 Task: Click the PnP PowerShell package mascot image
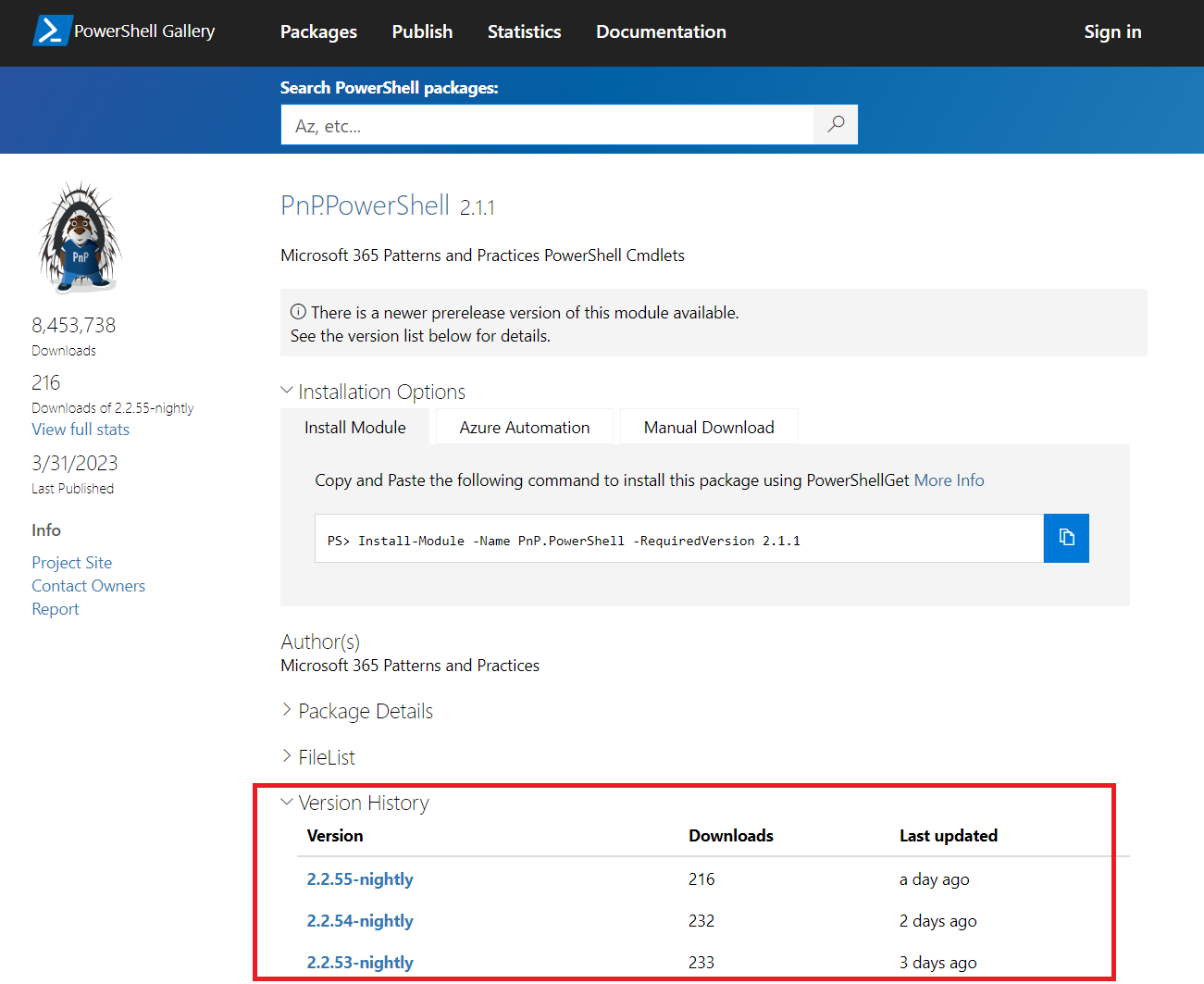click(x=80, y=239)
